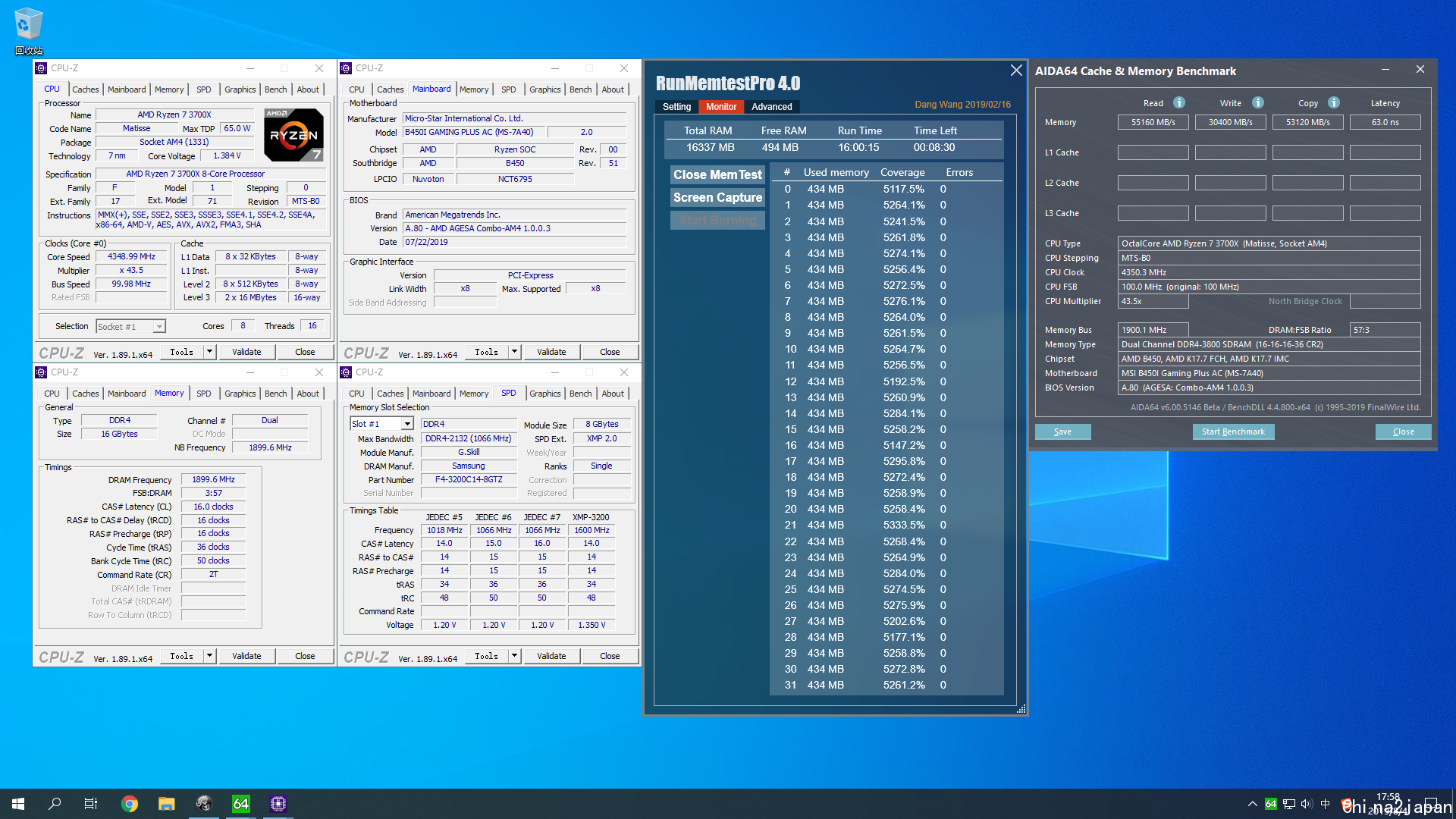Viewport: 1456px width, 819px height.
Task: Click Validate in the processor CPU-Z window
Action: [x=246, y=352]
